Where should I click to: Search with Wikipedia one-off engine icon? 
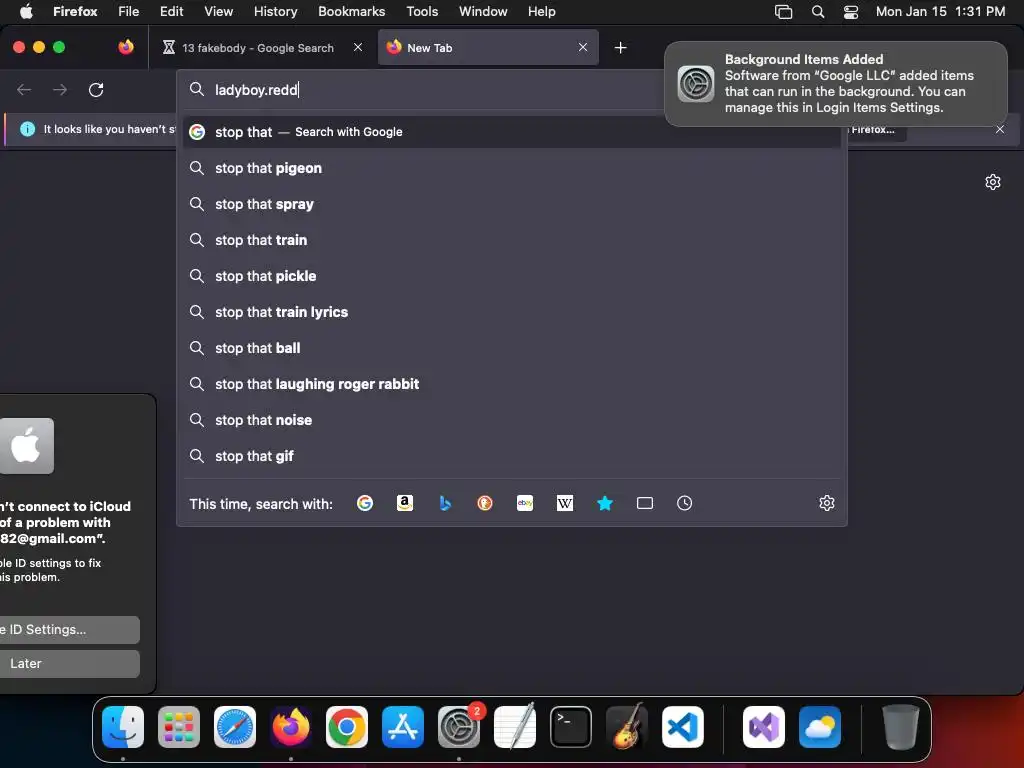(565, 503)
